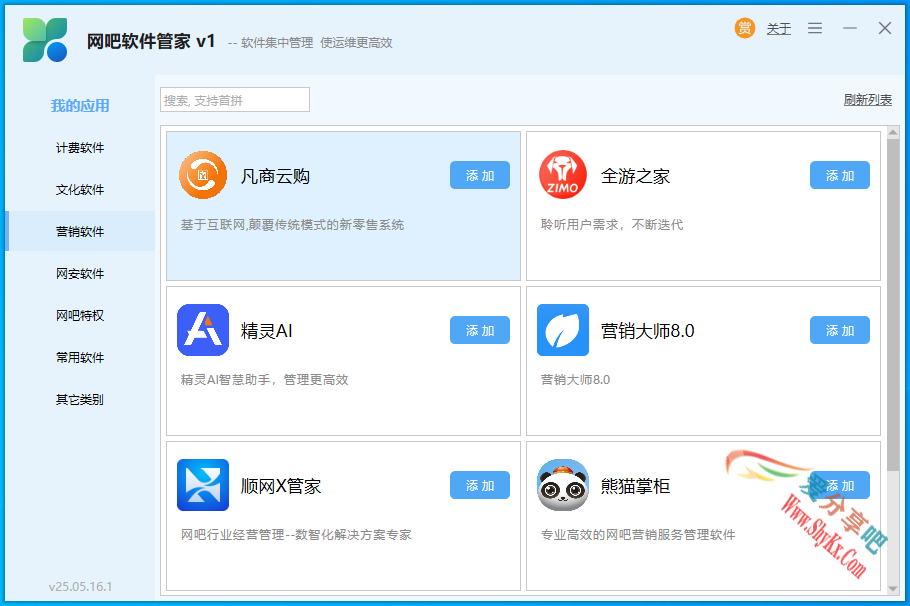
Task: Click the 网吧软件管家 logo icon
Action: [x=45, y=40]
